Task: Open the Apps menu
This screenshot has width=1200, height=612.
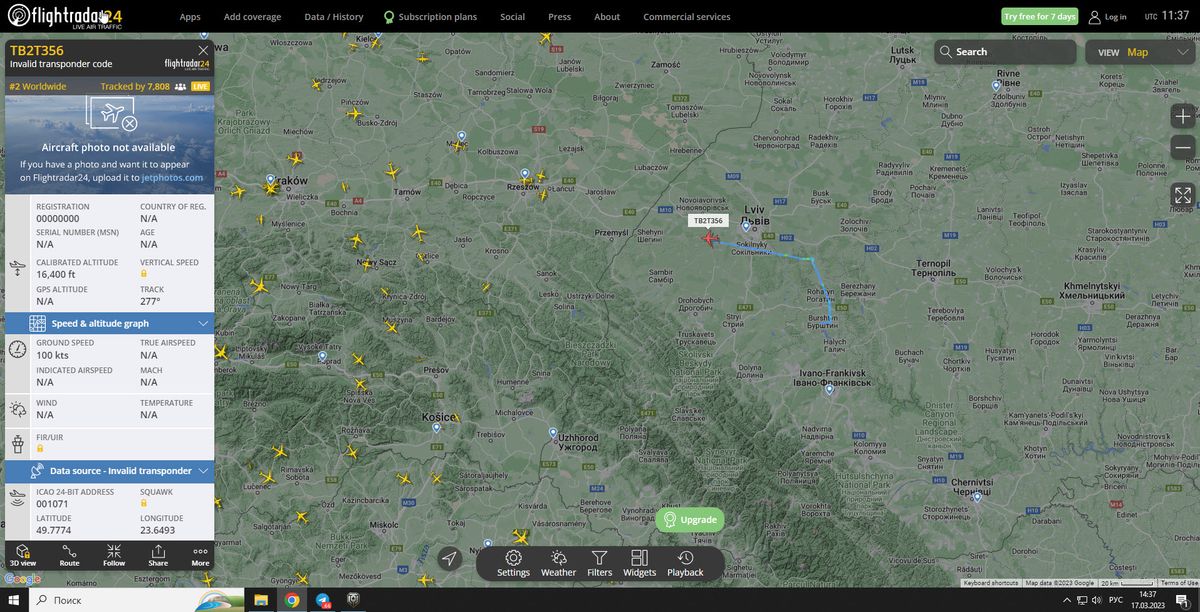Action: (190, 17)
